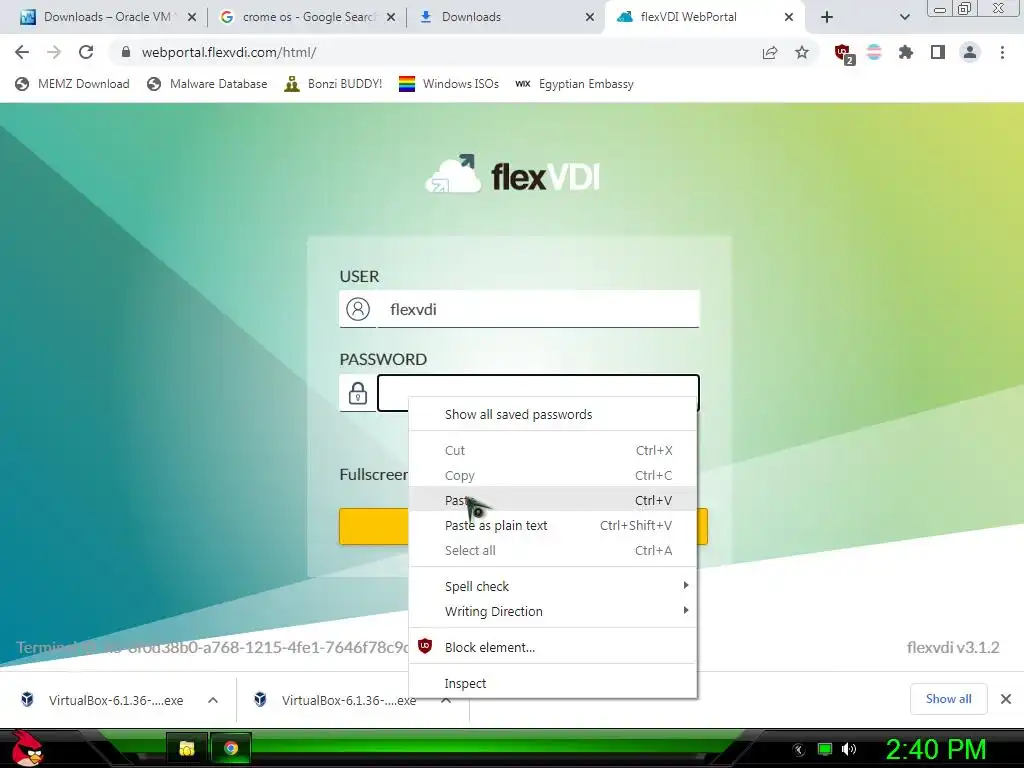Open the volume speaker tray icon
This screenshot has height=768, width=1024.
pos(849,749)
